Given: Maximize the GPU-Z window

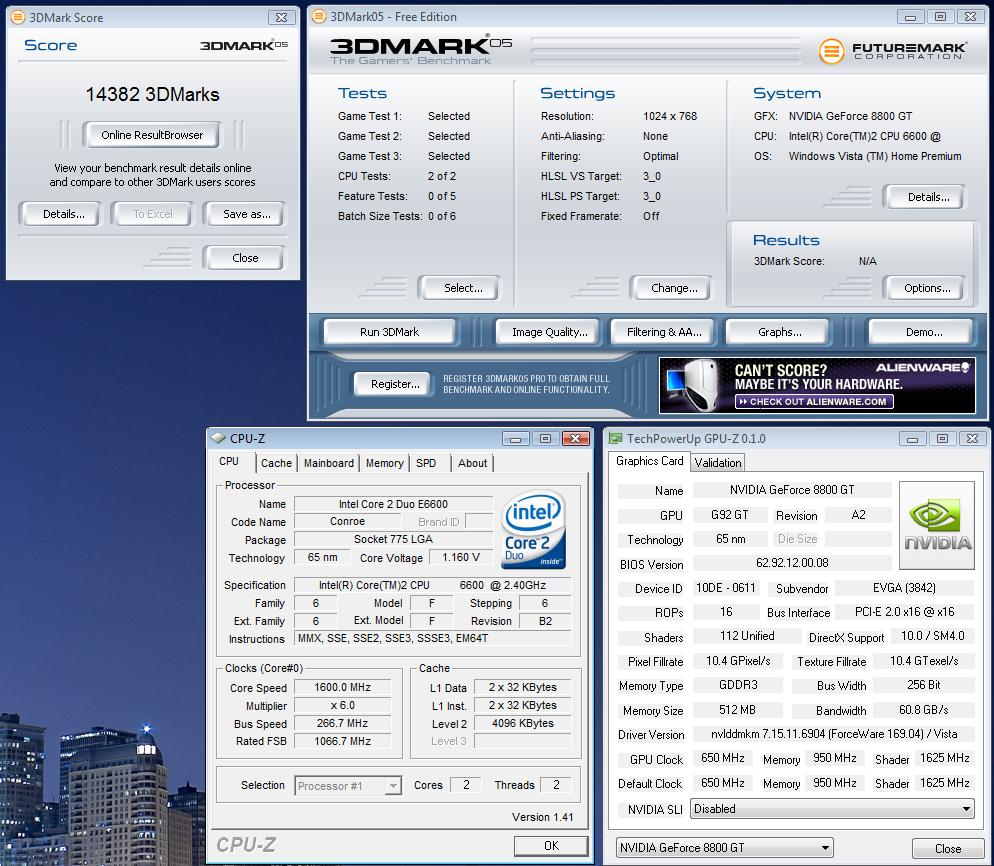Looking at the screenshot, I should 942,439.
